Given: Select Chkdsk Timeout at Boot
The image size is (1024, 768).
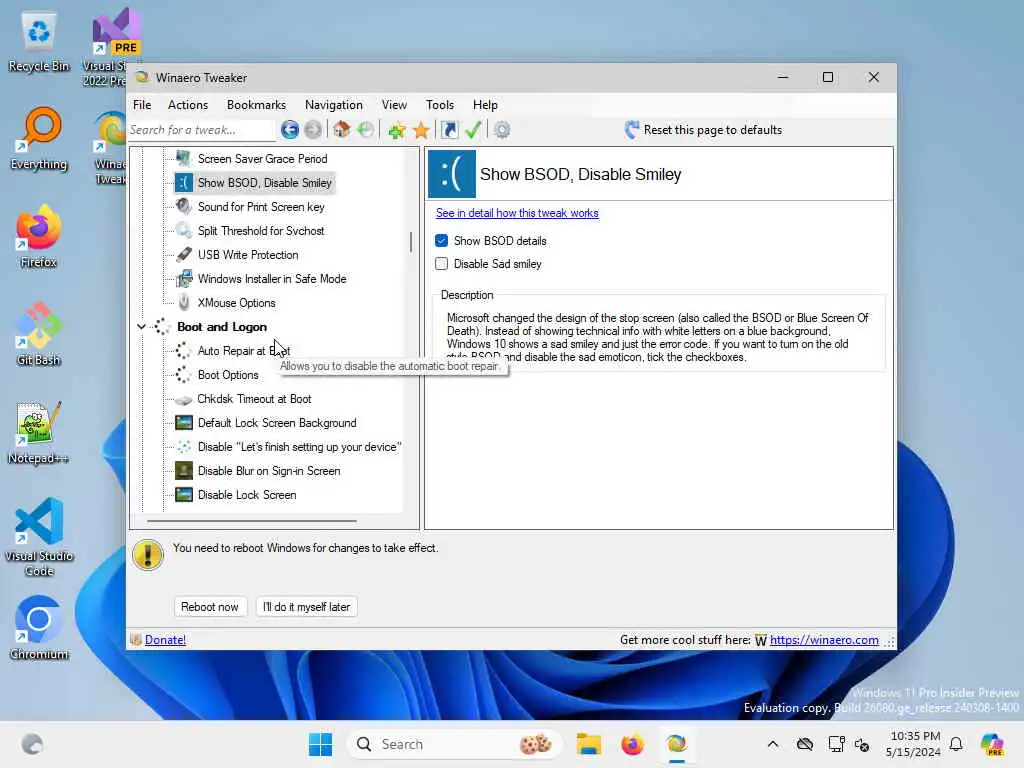Looking at the screenshot, I should pyautogui.click(x=254, y=399).
